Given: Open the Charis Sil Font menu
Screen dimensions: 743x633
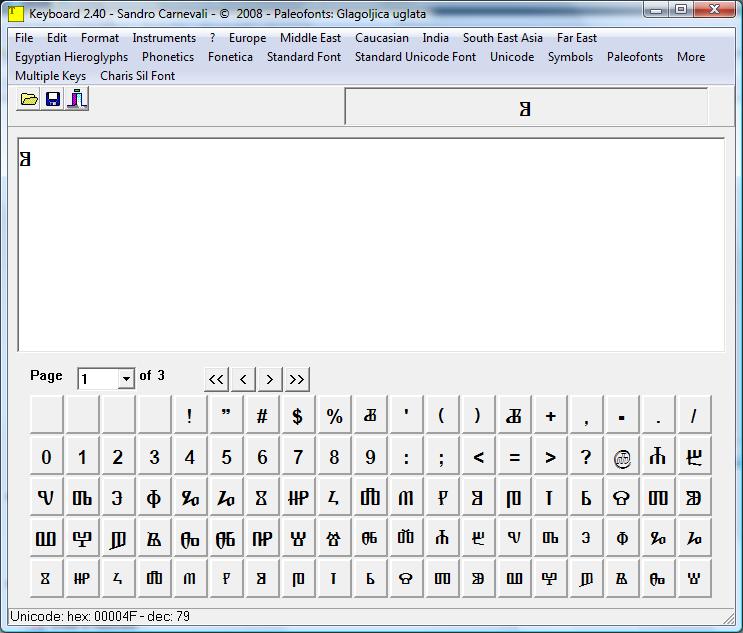Looking at the screenshot, I should [x=137, y=76].
